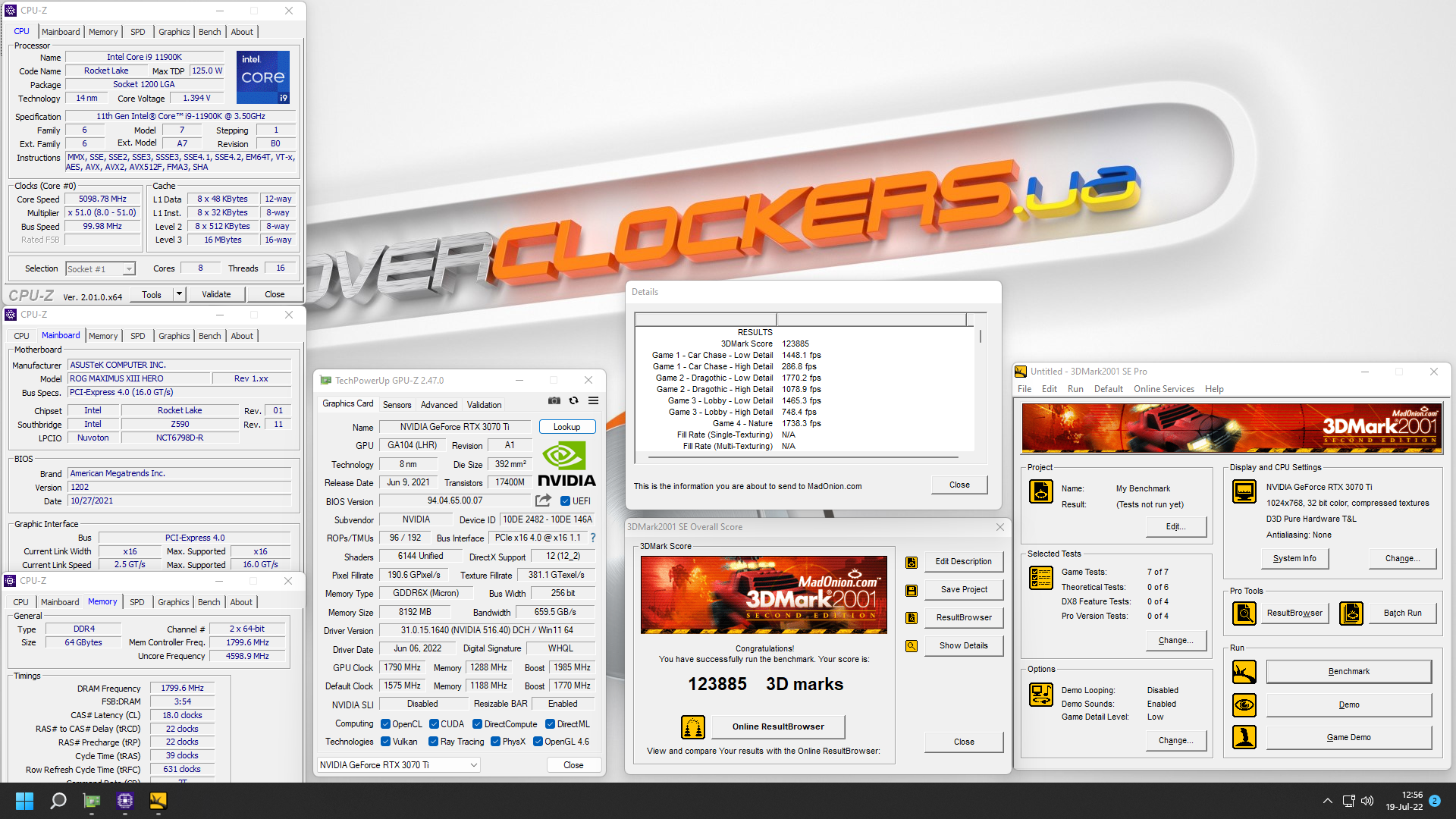The width and height of the screenshot is (1456, 819).
Task: Click the Options icon in 3DMark2001
Action: click(x=1041, y=695)
